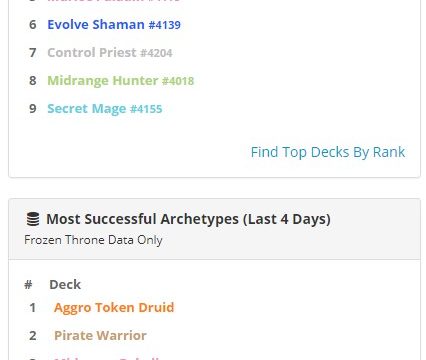This screenshot has height=360, width=426.
Task: Click the Most Successful Archetypes heading
Action: [188, 219]
